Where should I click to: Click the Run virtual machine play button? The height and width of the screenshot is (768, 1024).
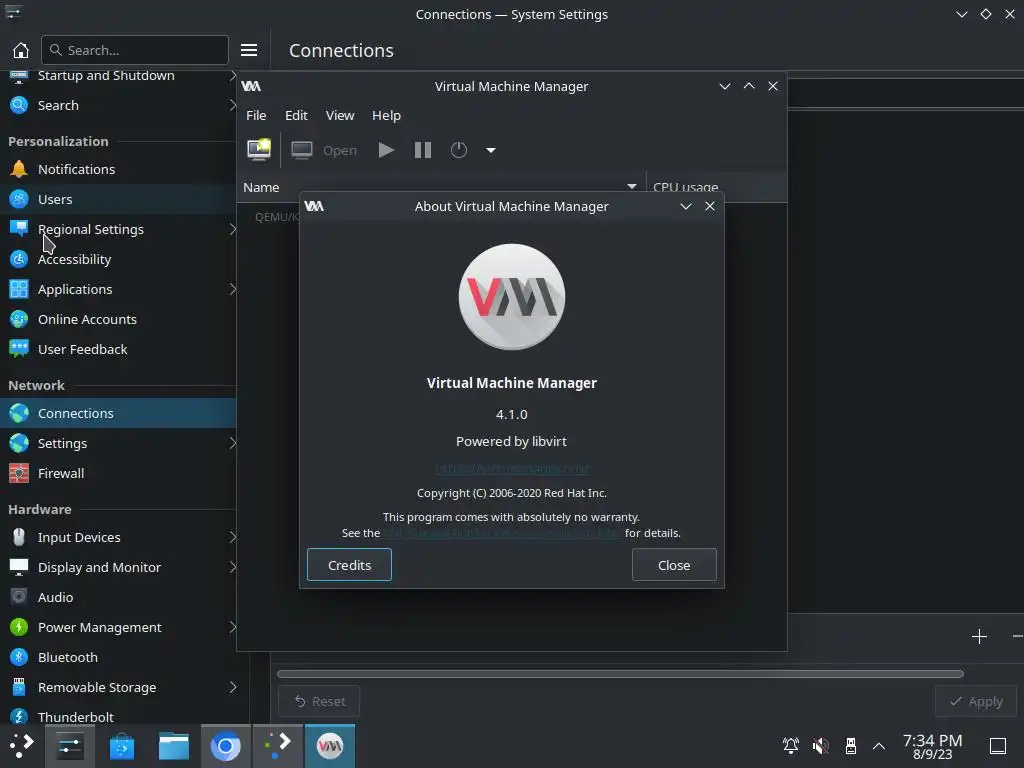386,150
